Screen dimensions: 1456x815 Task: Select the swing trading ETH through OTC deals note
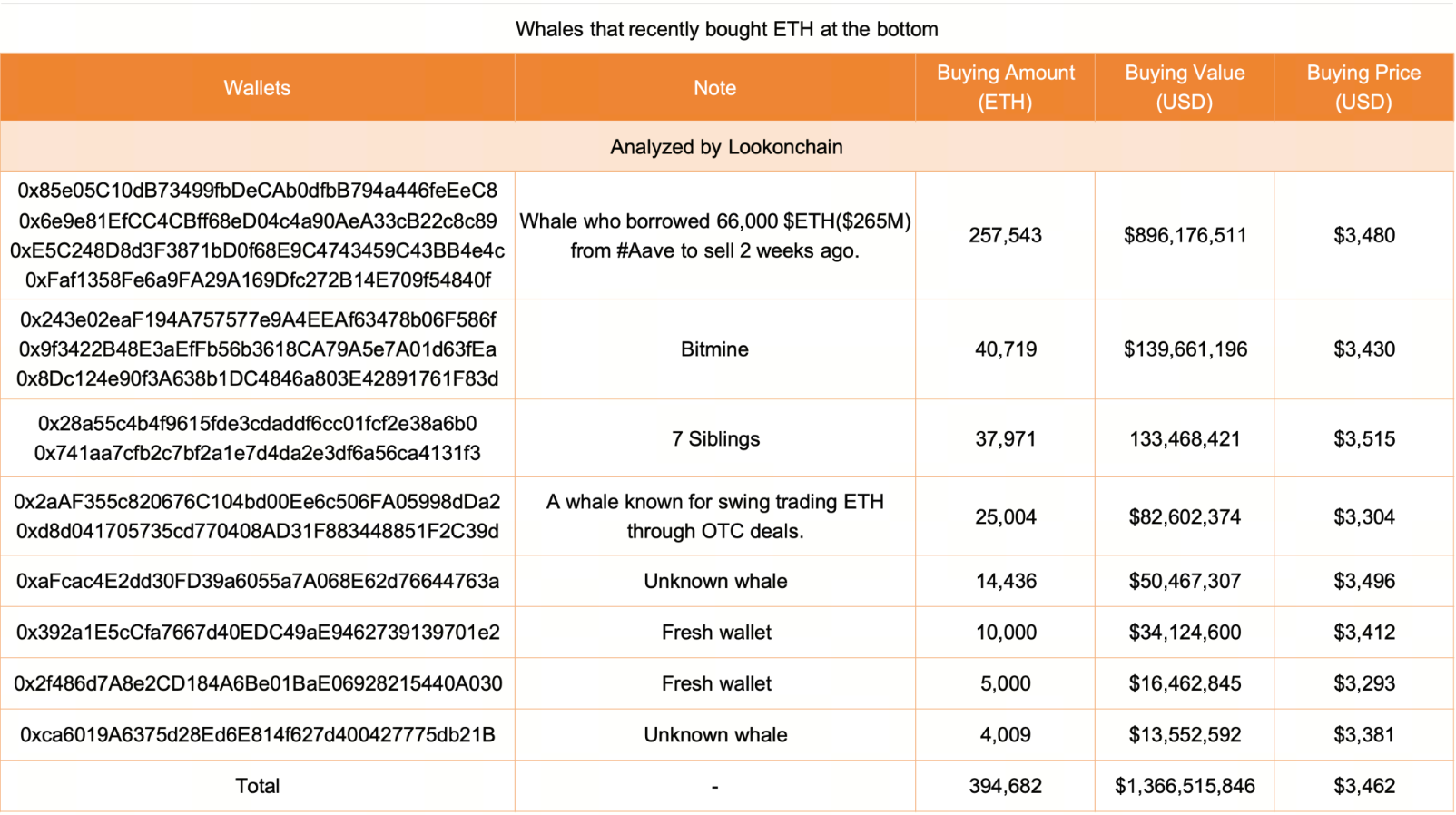click(x=715, y=516)
